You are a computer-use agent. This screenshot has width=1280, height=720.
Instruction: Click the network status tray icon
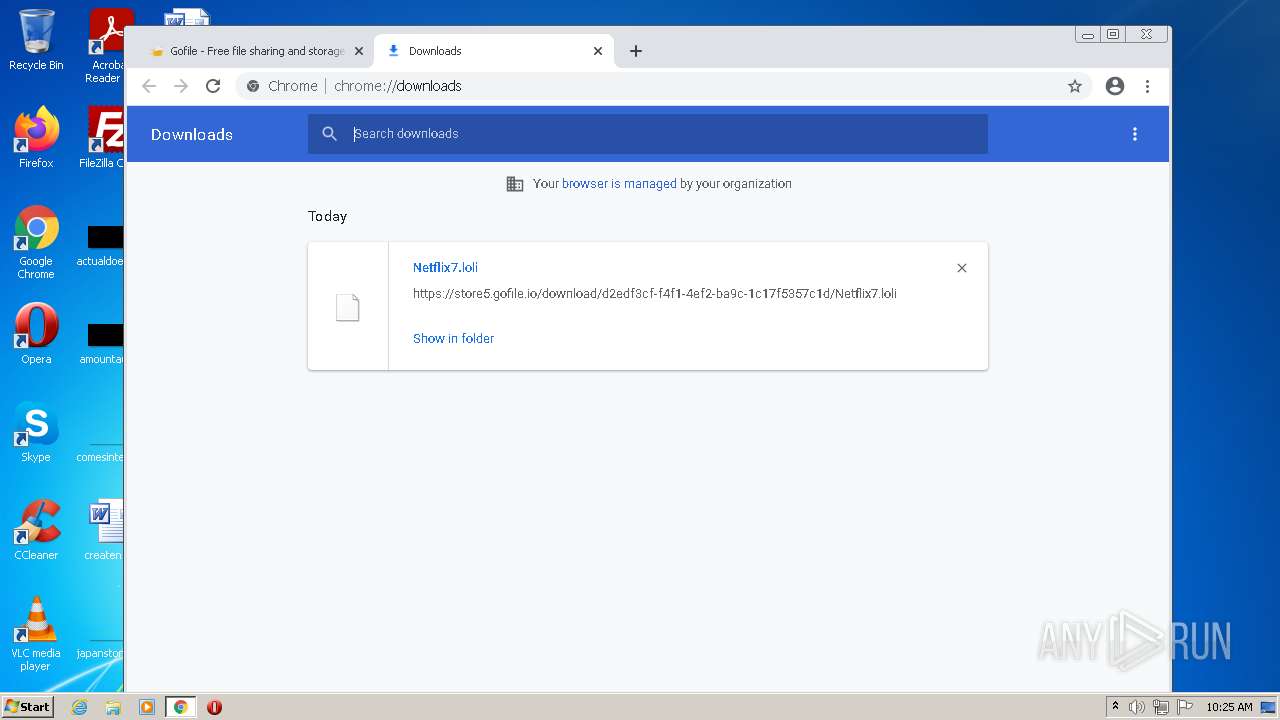[x=1161, y=707]
